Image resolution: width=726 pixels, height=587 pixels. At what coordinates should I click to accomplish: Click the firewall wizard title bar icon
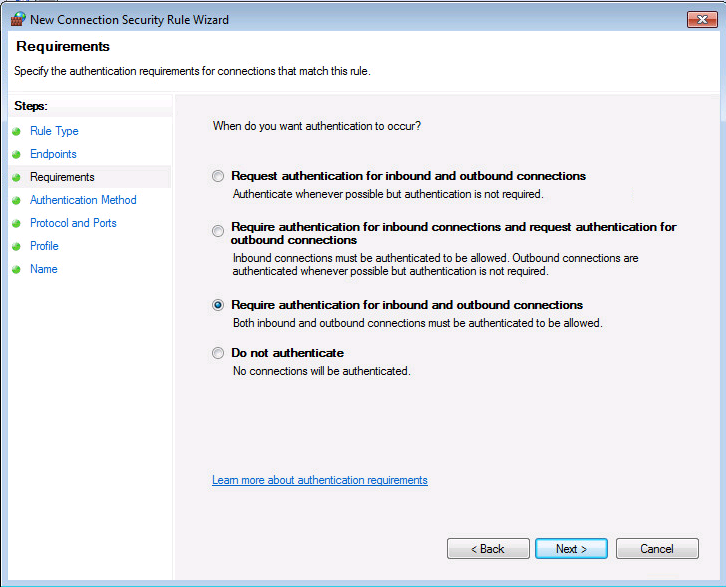(x=18, y=19)
